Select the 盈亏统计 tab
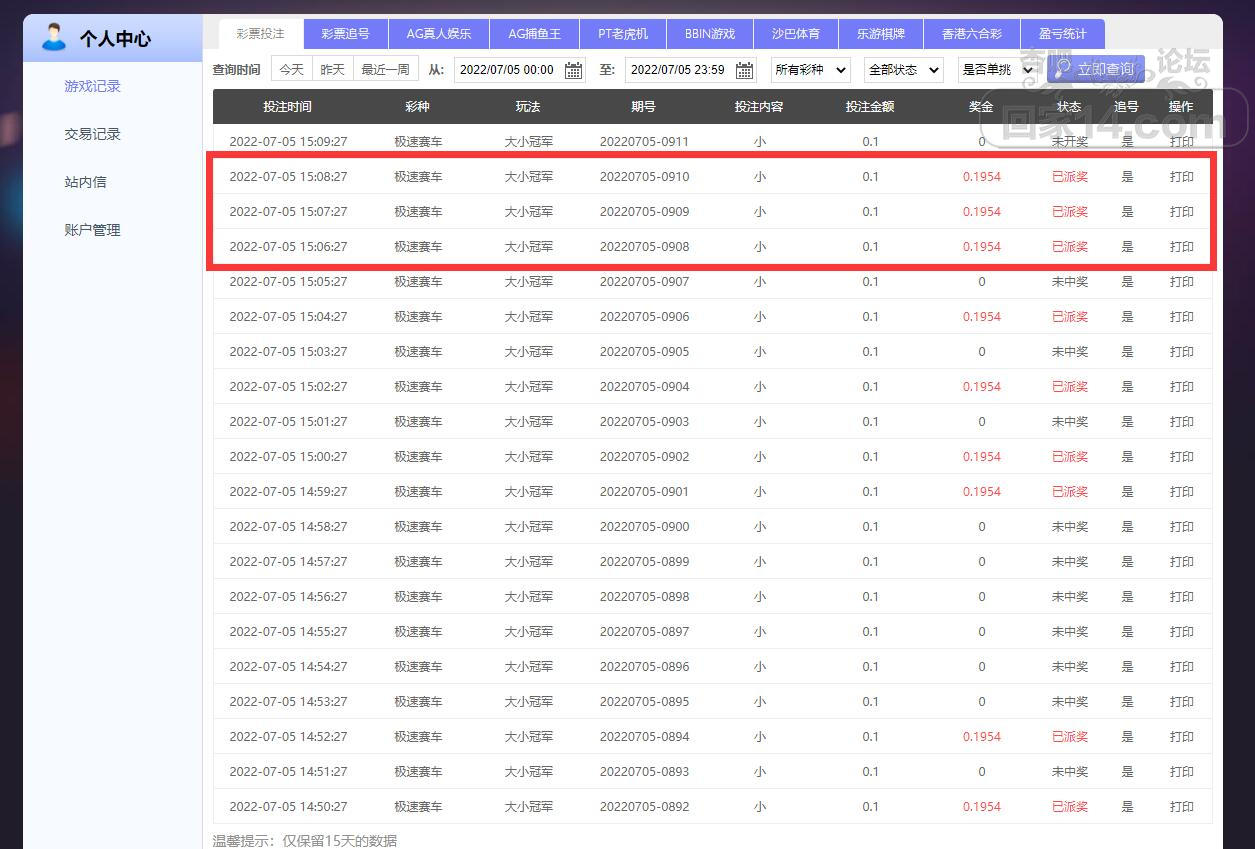Image resolution: width=1255 pixels, height=849 pixels. click(1062, 34)
